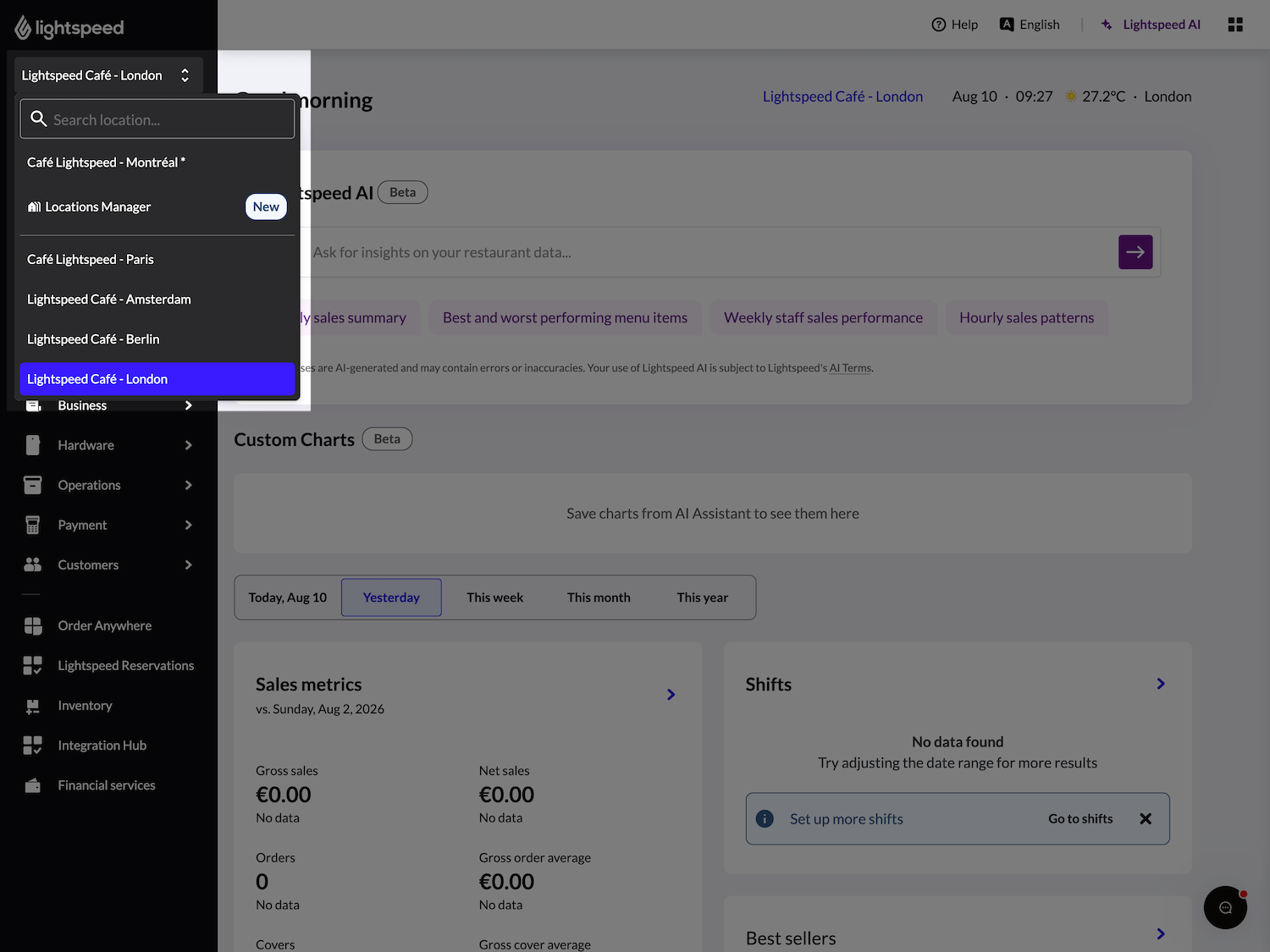This screenshot has height=952, width=1270.
Task: Open Best sellers details arrow
Action: point(1161,934)
